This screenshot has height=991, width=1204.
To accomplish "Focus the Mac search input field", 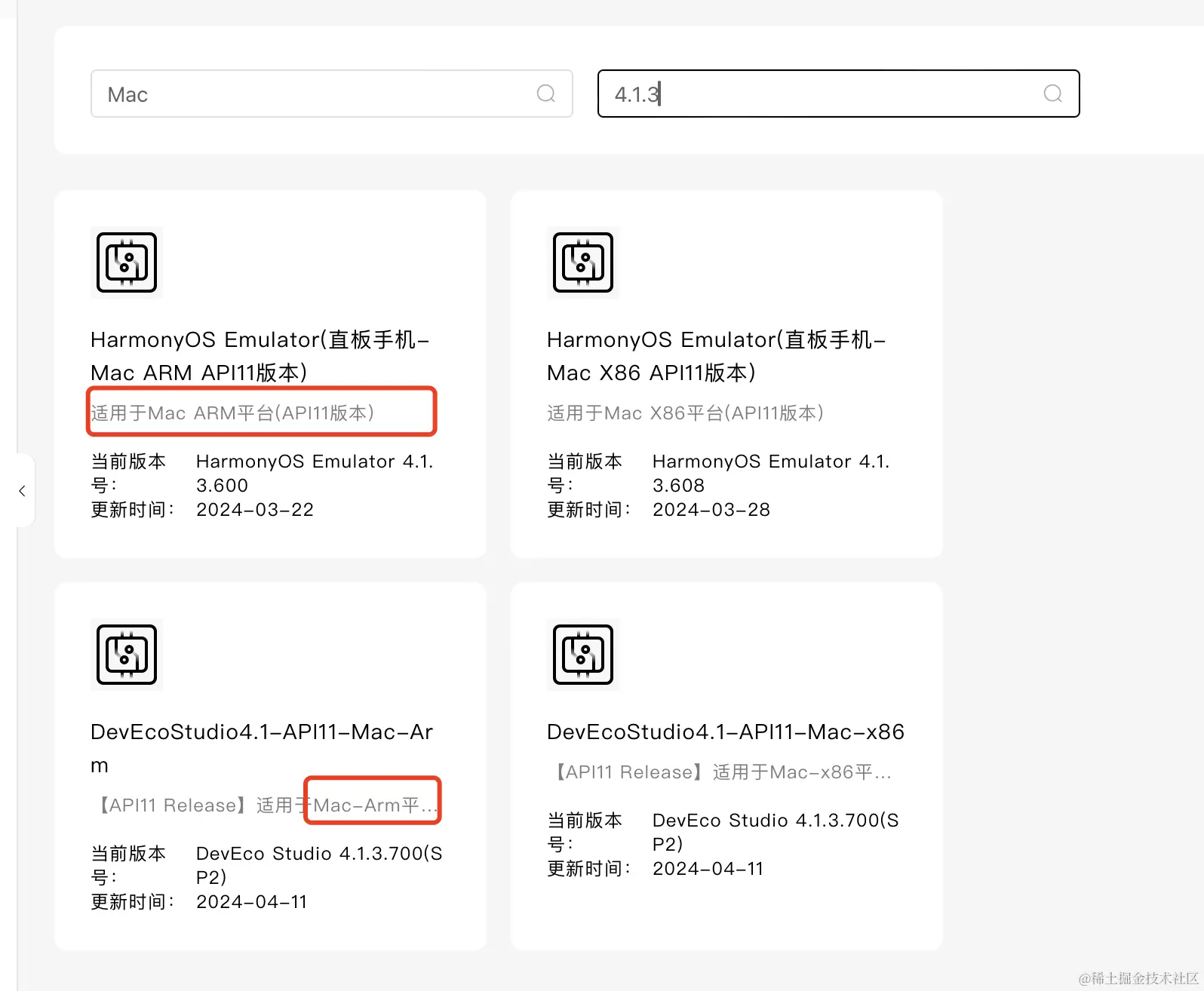I will pyautogui.click(x=332, y=94).
